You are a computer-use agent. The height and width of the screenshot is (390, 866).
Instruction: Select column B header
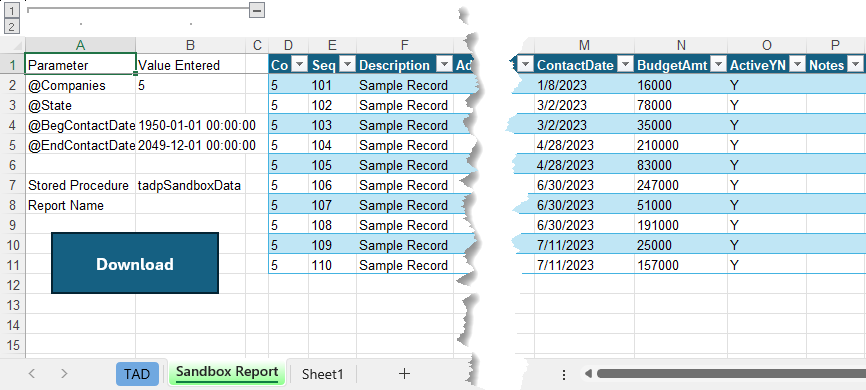click(x=191, y=45)
